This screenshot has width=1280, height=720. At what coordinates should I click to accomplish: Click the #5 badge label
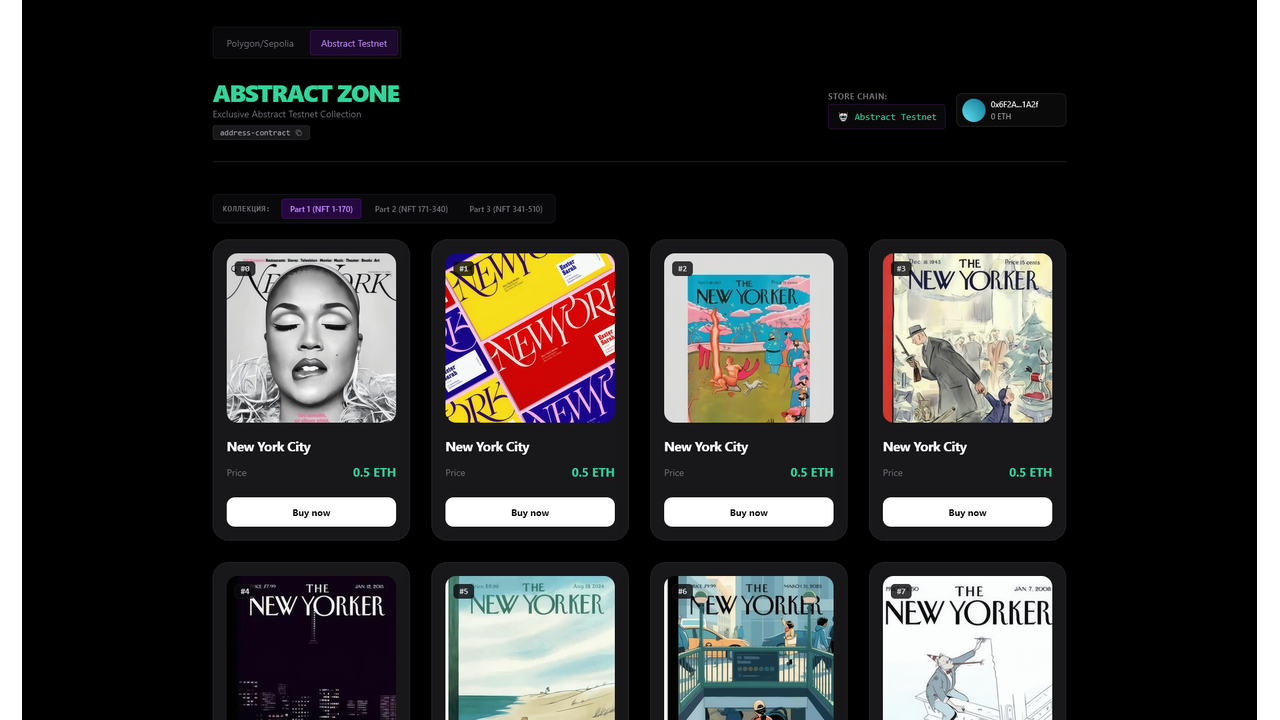pos(463,591)
